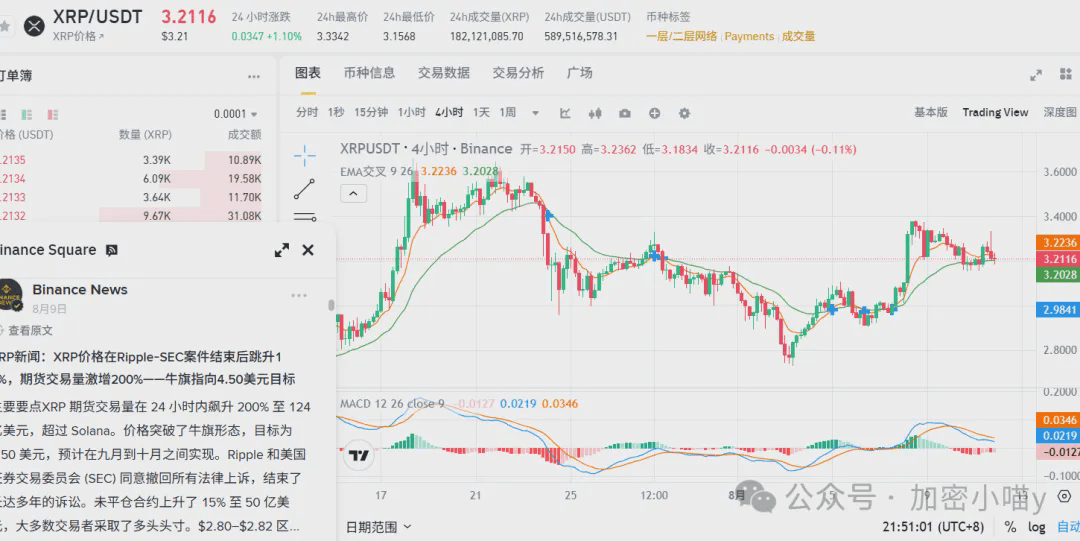Select the 15分钟 interval
1080x541 pixels.
(x=371, y=112)
